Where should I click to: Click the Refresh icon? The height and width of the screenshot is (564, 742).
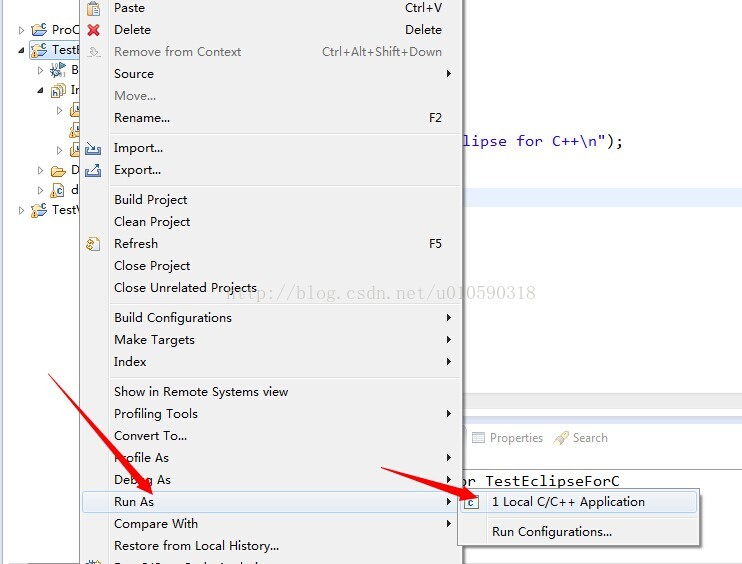coord(93,244)
